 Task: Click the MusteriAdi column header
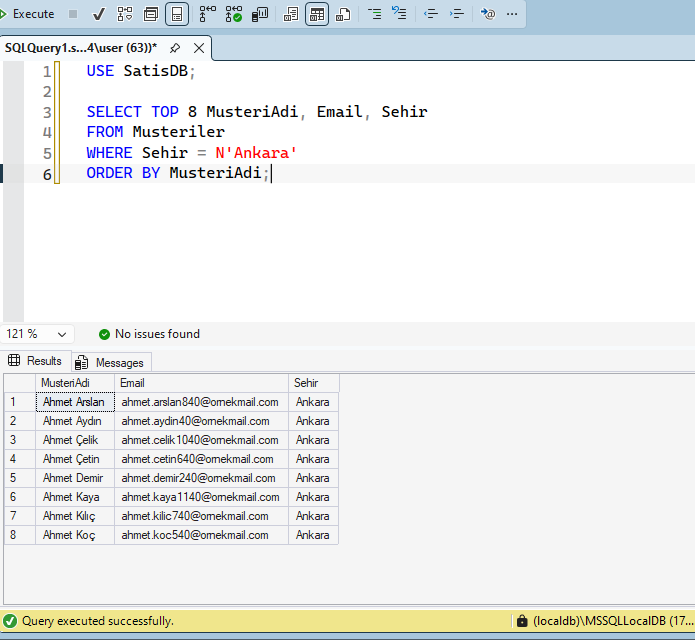click(75, 383)
